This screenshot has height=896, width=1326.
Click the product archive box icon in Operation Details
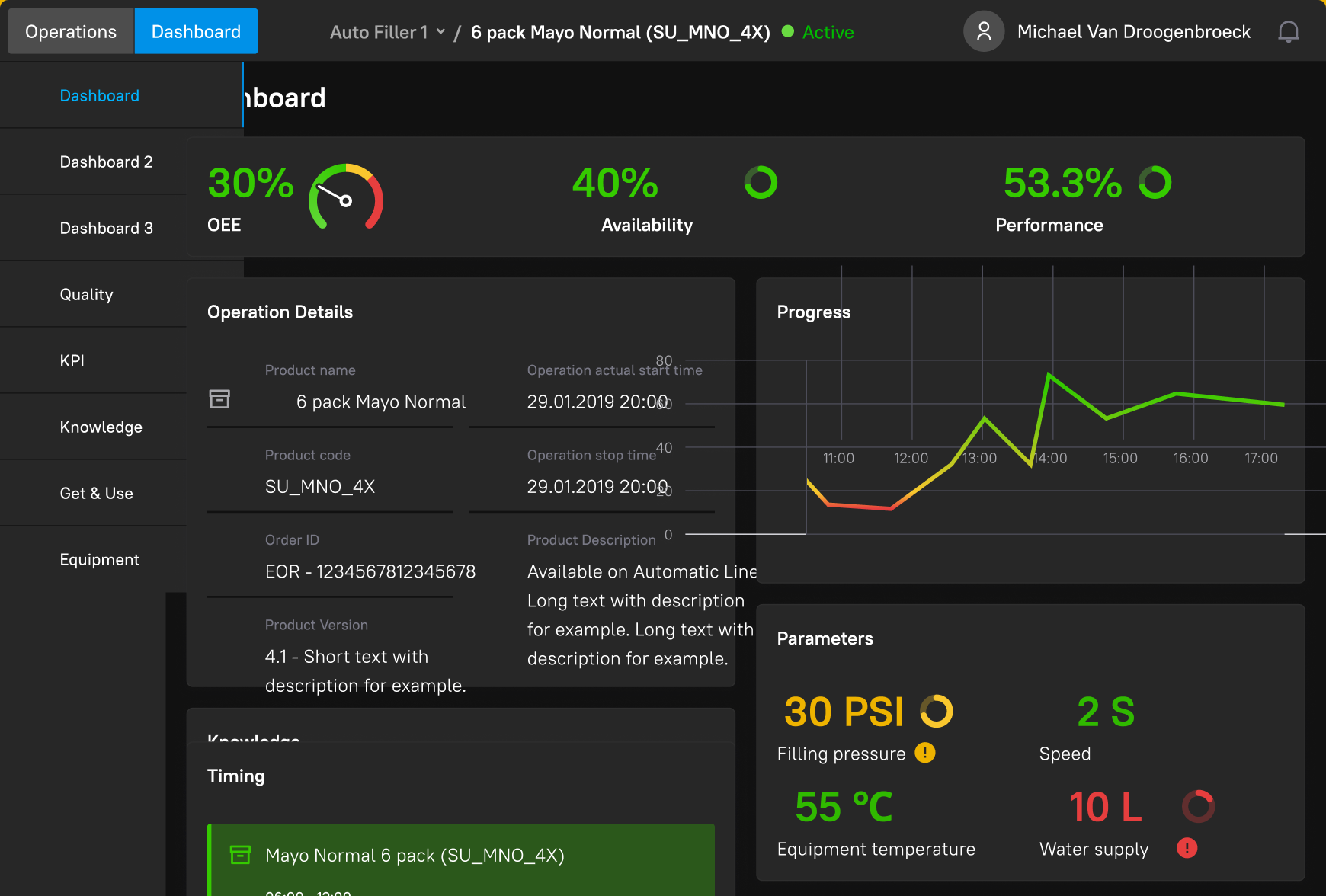pyautogui.click(x=219, y=398)
